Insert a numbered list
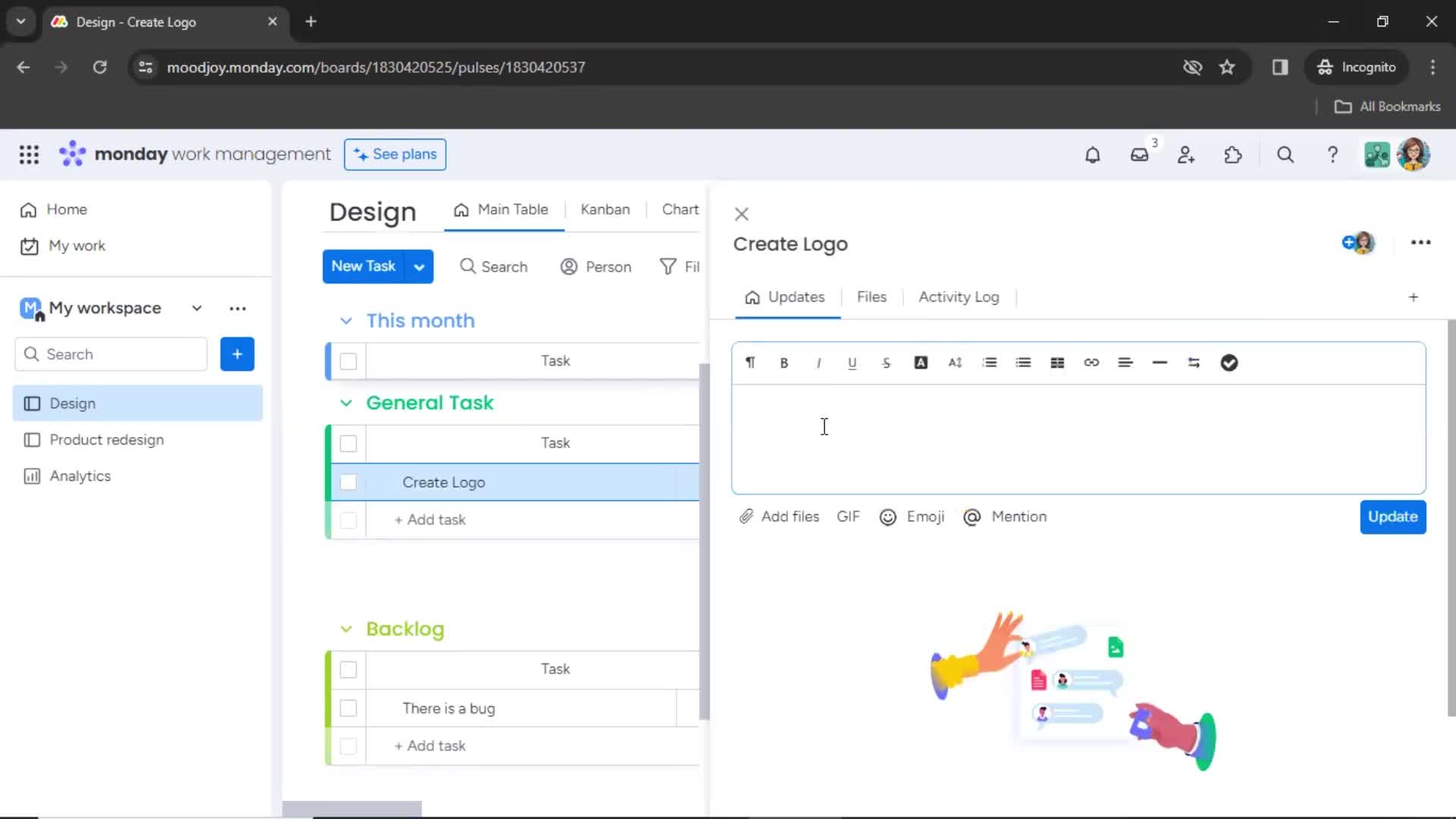Screen dimensions: 1456x819 coord(989,362)
